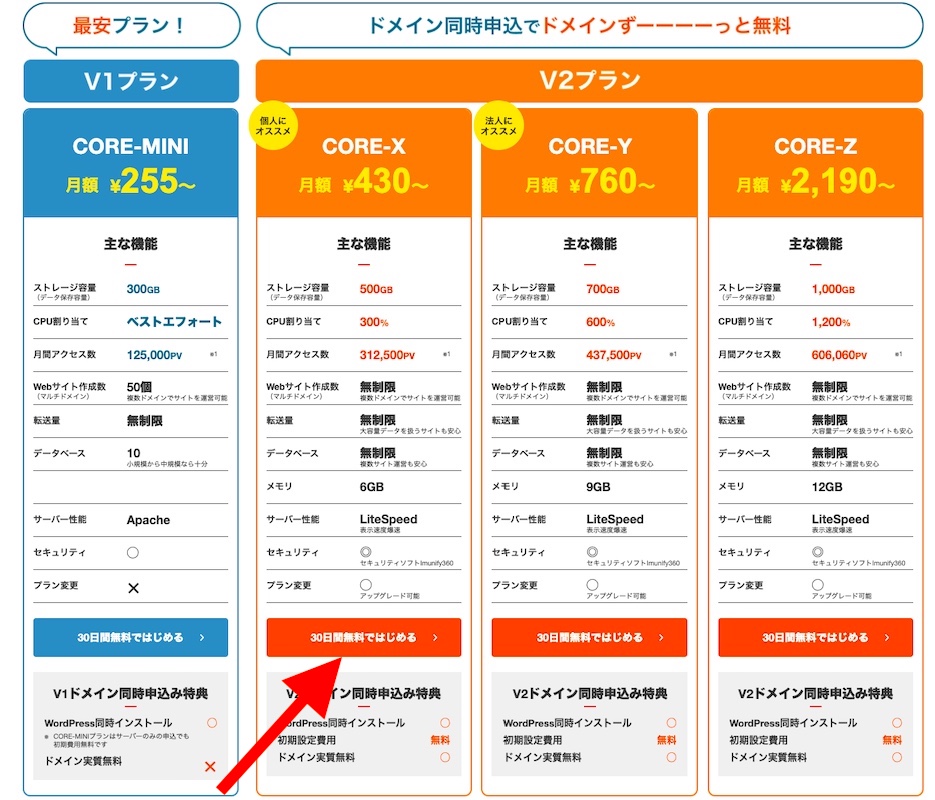Screen dimensions: 935x800
Task: Click the ¥2,190 monthly price
Action: click(x=838, y=181)
